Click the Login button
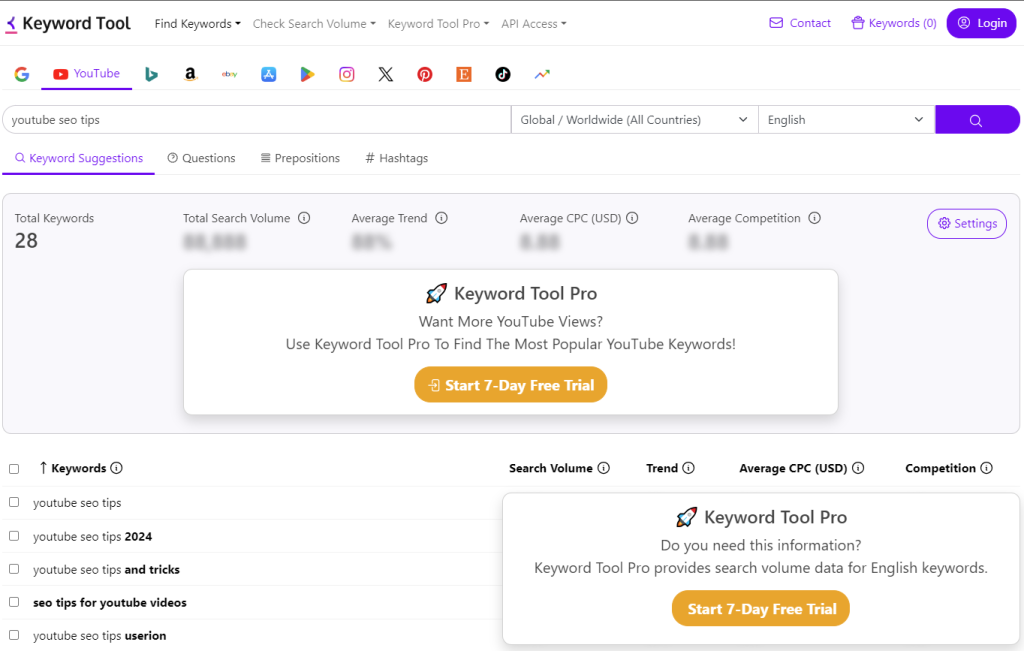The height and width of the screenshot is (651, 1024). (x=982, y=23)
